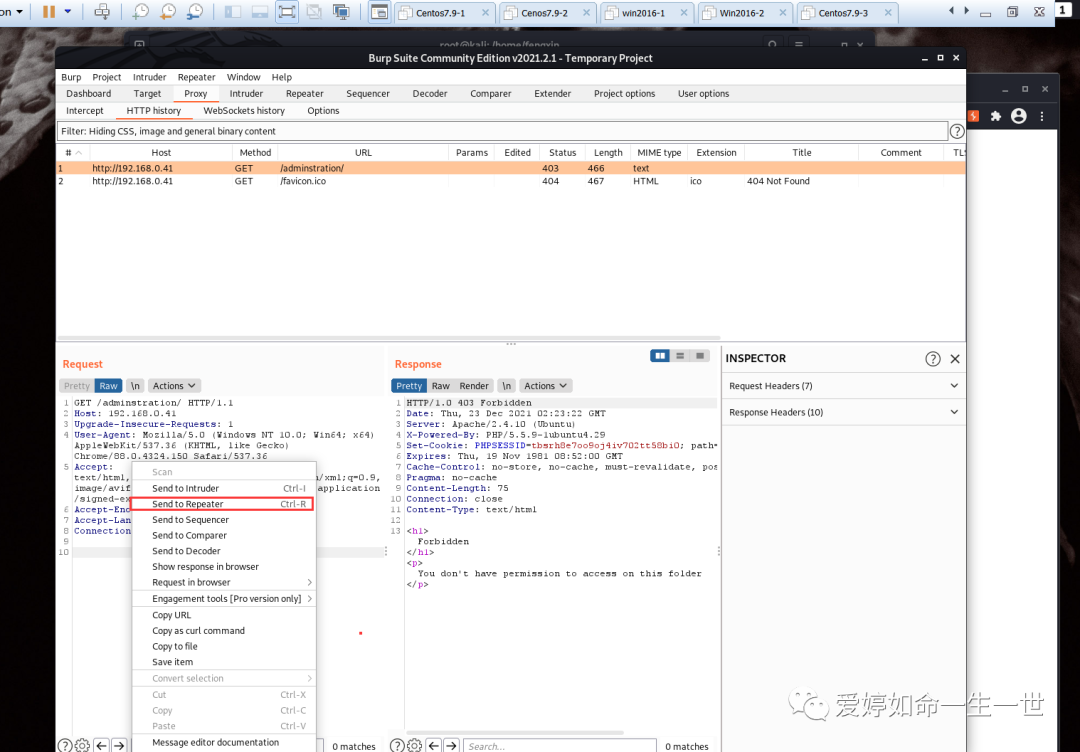Switch to the Centos7.9-1 VM tab
The width and height of the screenshot is (1080, 752).
[439, 13]
